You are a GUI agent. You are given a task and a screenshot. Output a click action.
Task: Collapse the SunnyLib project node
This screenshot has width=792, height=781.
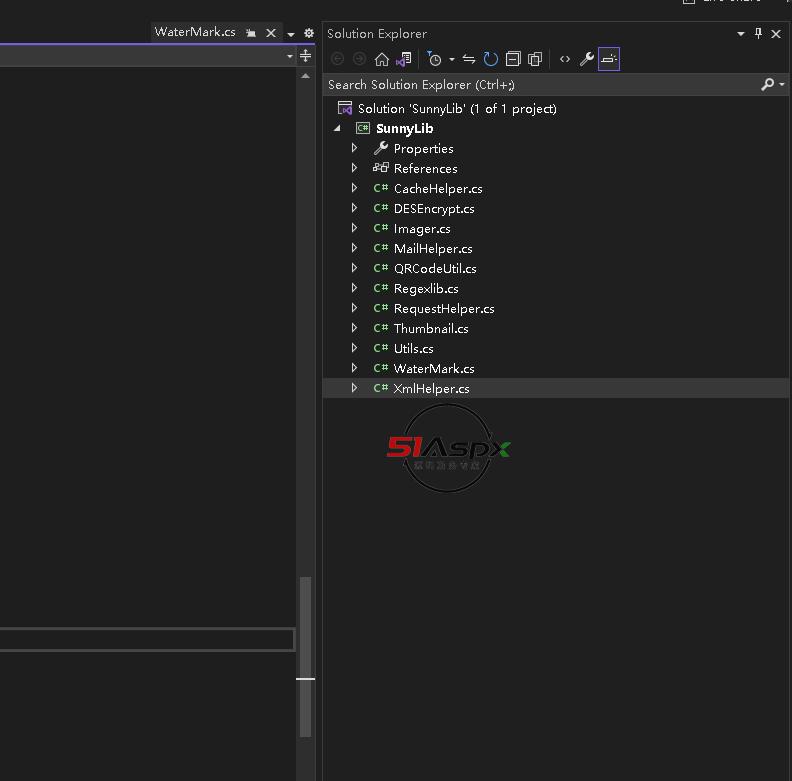[337, 128]
